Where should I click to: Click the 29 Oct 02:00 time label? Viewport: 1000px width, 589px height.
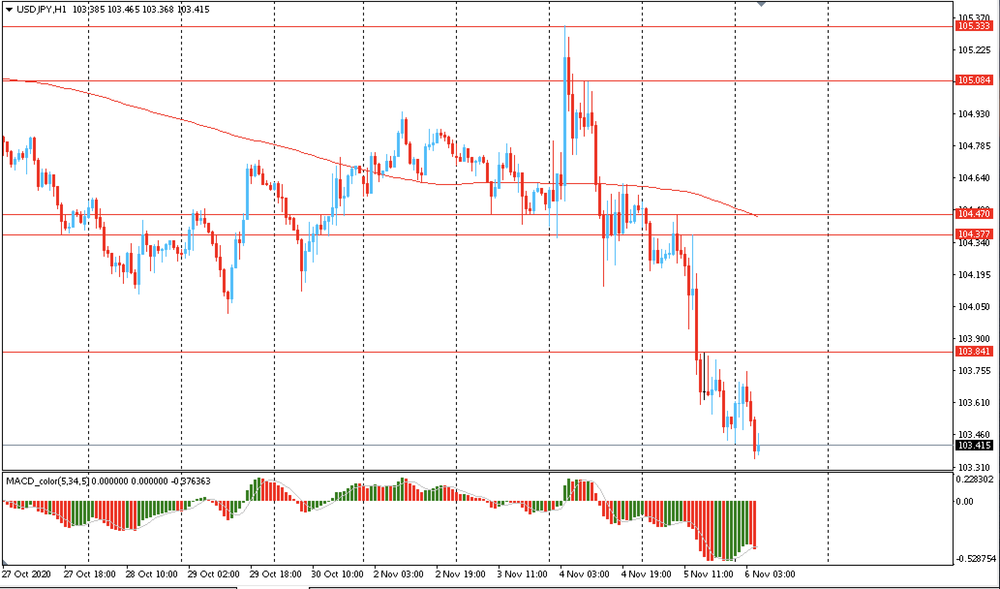213,573
